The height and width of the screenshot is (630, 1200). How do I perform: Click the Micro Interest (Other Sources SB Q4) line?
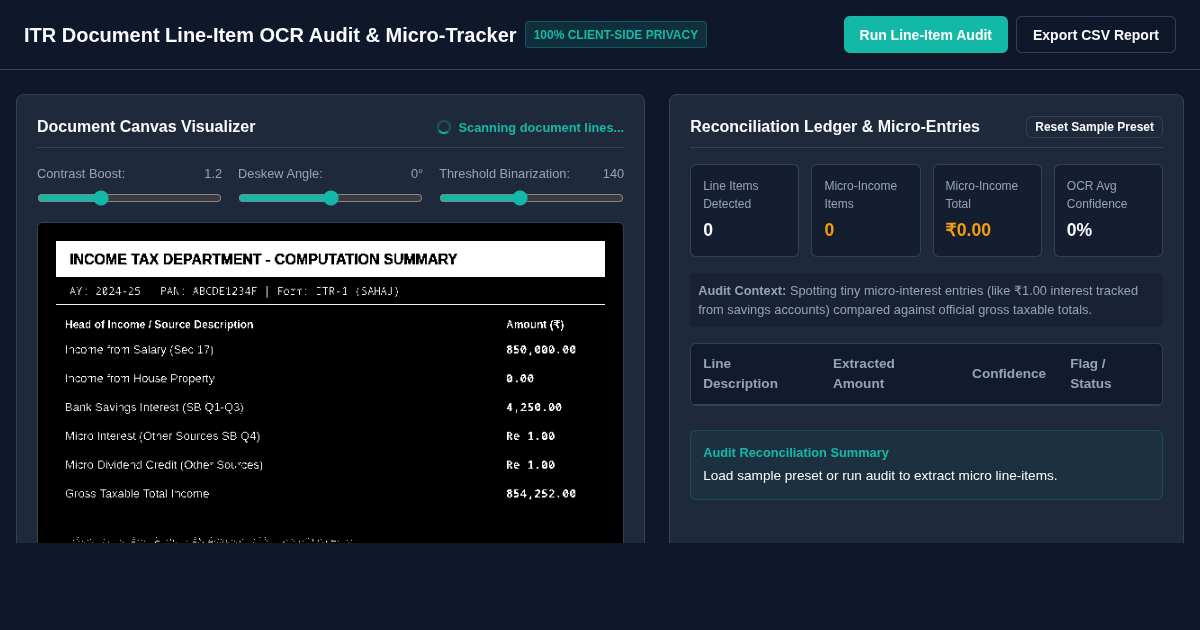pyautogui.click(x=162, y=436)
